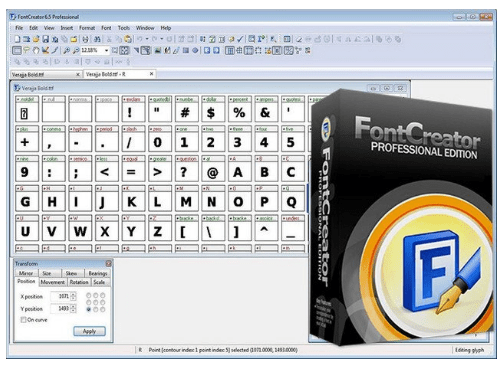Switch to the Mirror tab in Transform
The image size is (504, 365).
pyautogui.click(x=26, y=273)
